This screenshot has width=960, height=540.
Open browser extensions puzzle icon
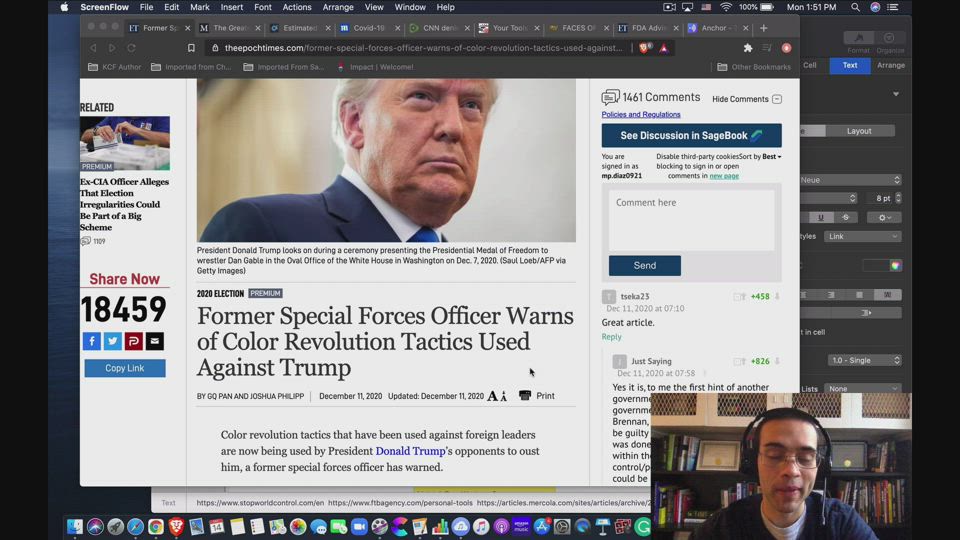747,48
